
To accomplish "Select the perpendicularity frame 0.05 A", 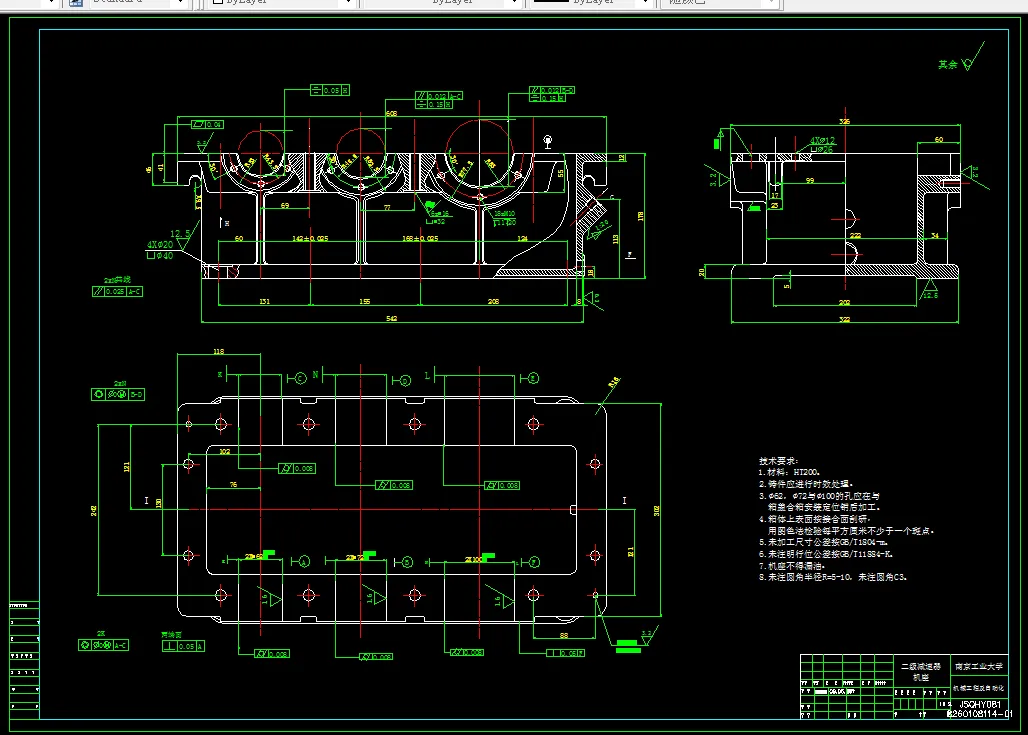I will coord(184,646).
